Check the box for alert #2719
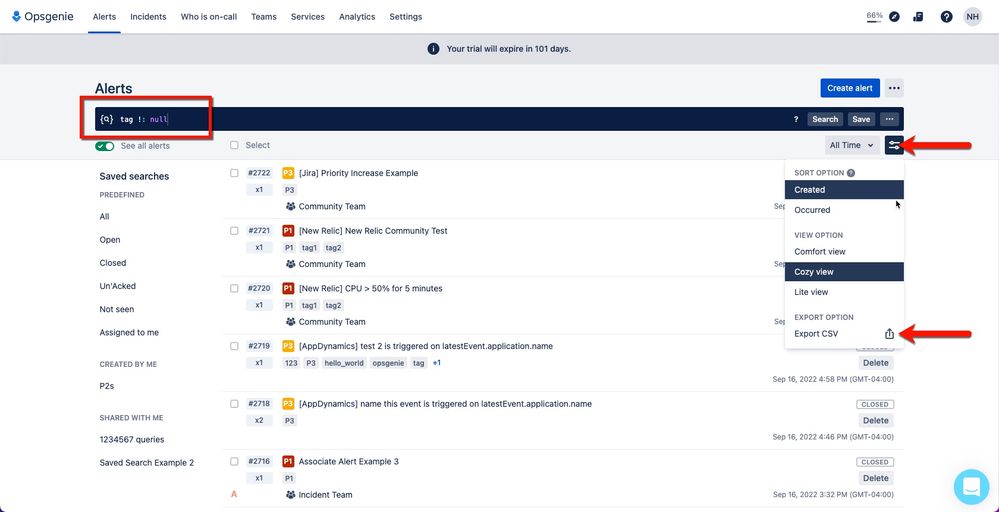 [x=234, y=346]
